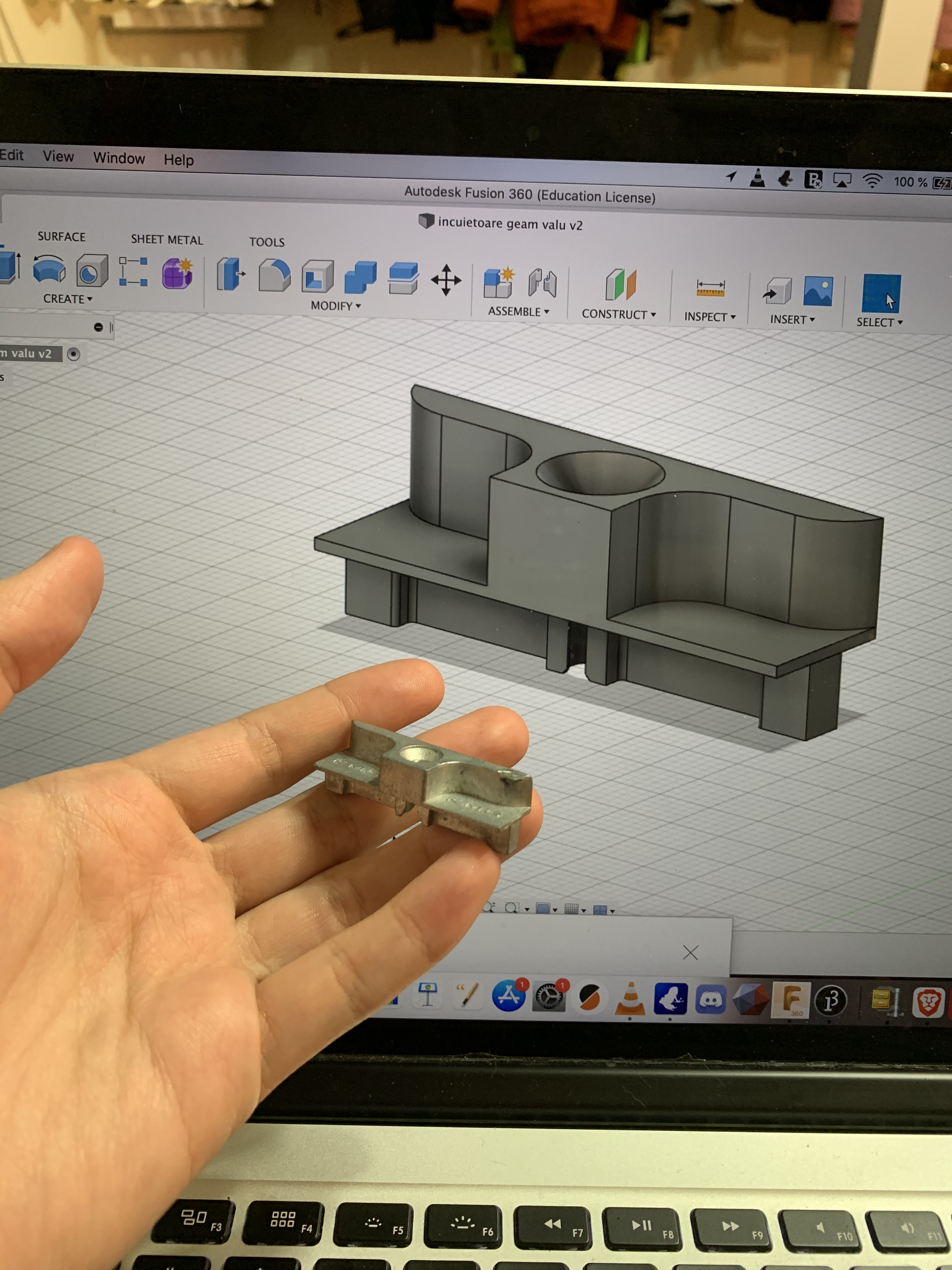The image size is (952, 1270).
Task: Select the Combine tool in Modify
Action: click(360, 278)
